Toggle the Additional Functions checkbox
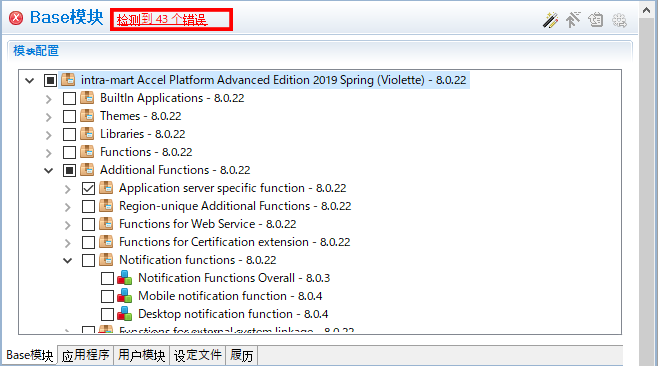Screen dimensions: 658x366 point(69,170)
